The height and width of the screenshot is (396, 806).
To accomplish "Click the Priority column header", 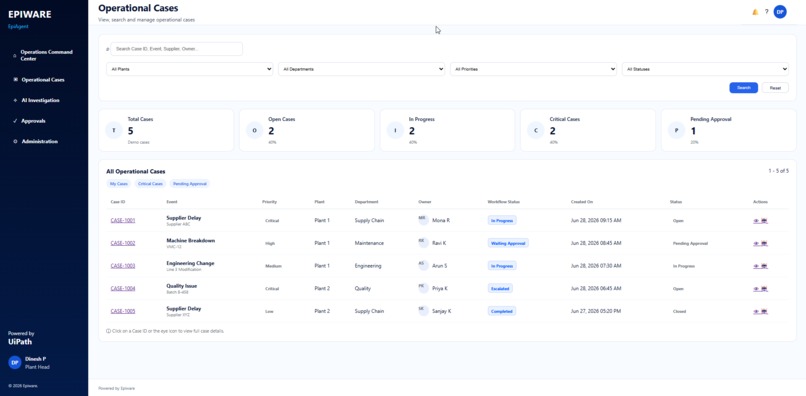I will pos(269,202).
